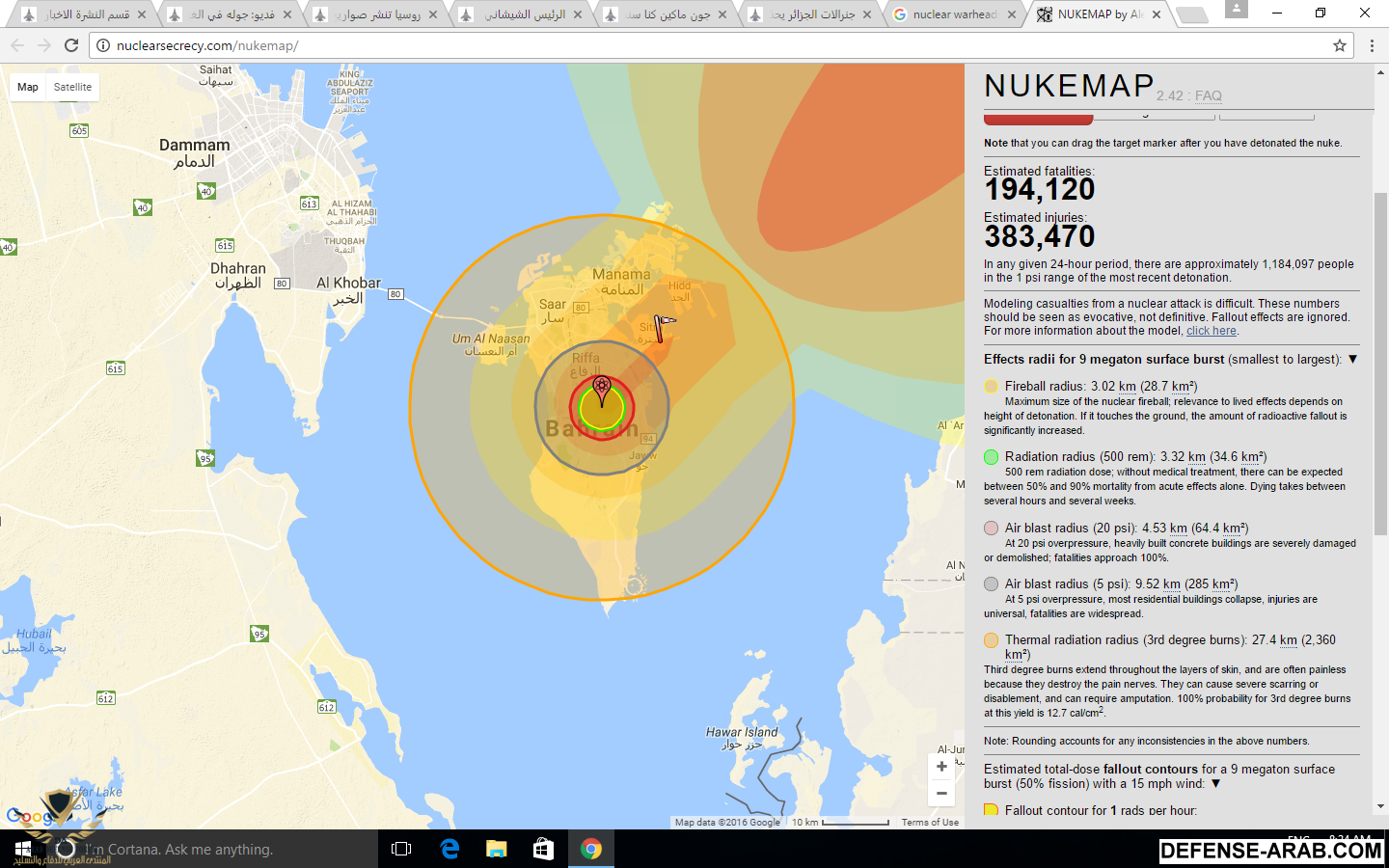Open File Explorer from the taskbar
Image resolution: width=1389 pixels, height=868 pixels.
pos(497,849)
